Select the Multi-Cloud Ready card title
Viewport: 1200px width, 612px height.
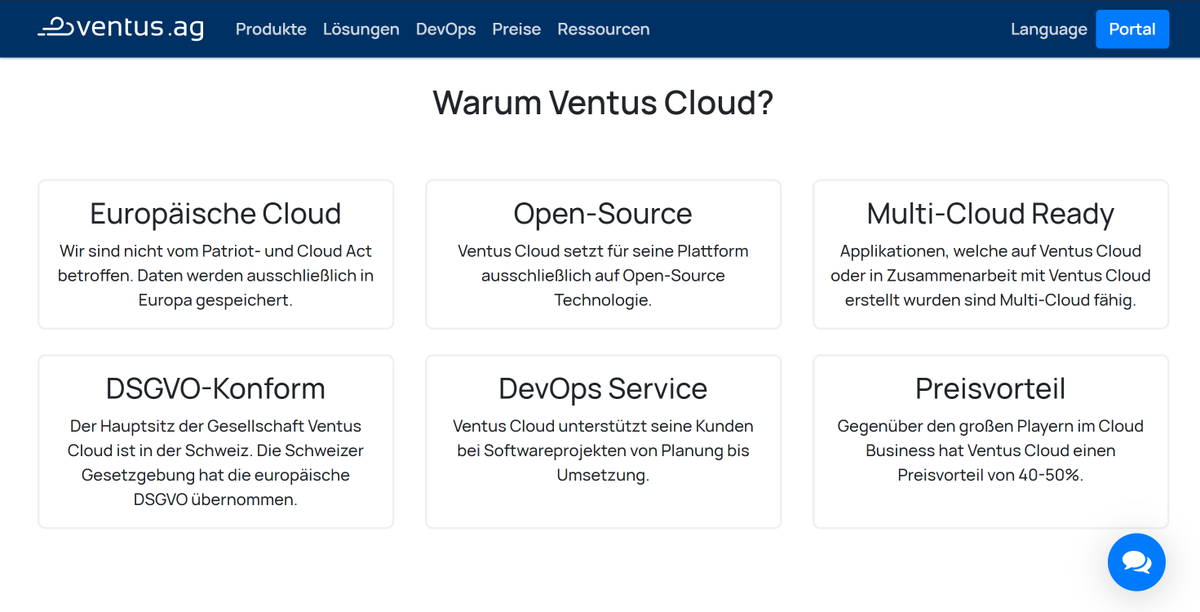point(990,213)
